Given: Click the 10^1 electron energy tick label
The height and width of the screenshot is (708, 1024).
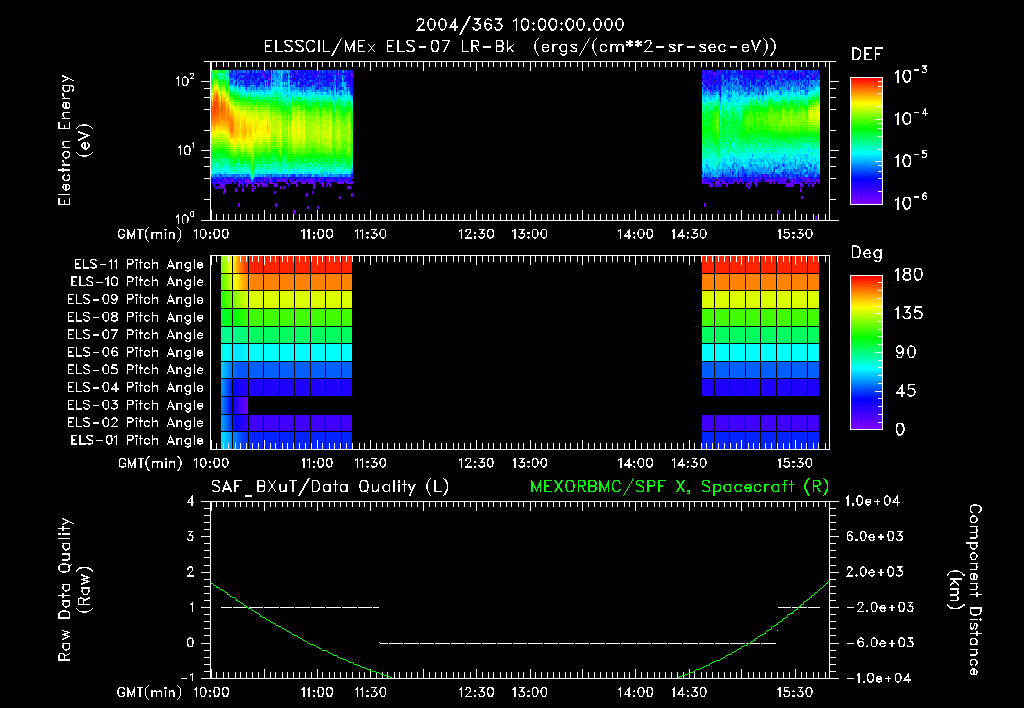Looking at the screenshot, I should 185,150.
